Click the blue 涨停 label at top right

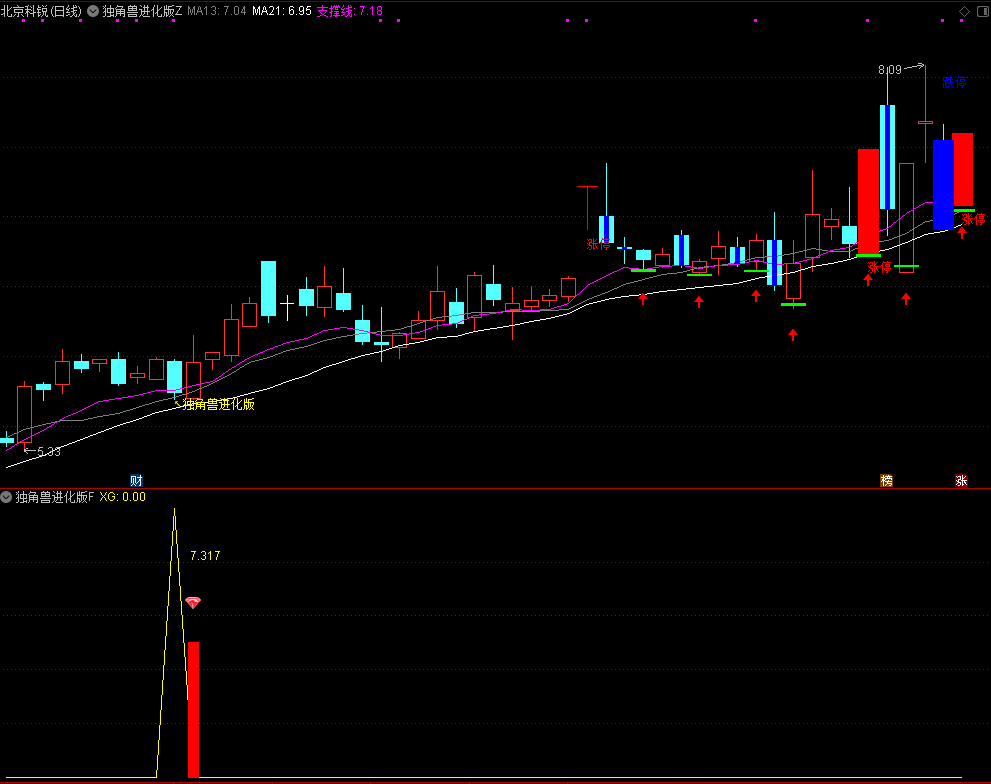pyautogui.click(x=954, y=82)
